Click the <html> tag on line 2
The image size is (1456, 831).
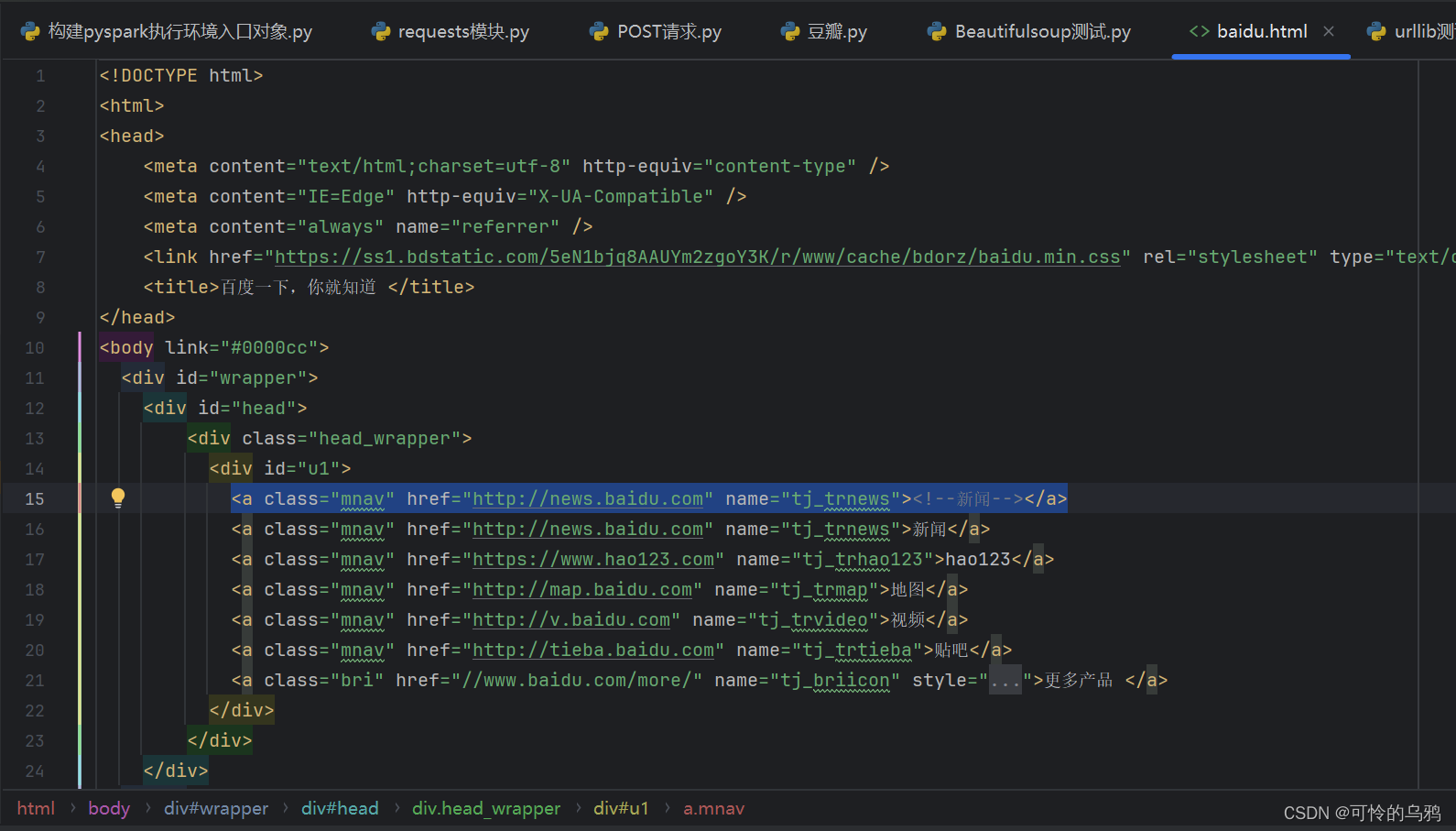[132, 105]
